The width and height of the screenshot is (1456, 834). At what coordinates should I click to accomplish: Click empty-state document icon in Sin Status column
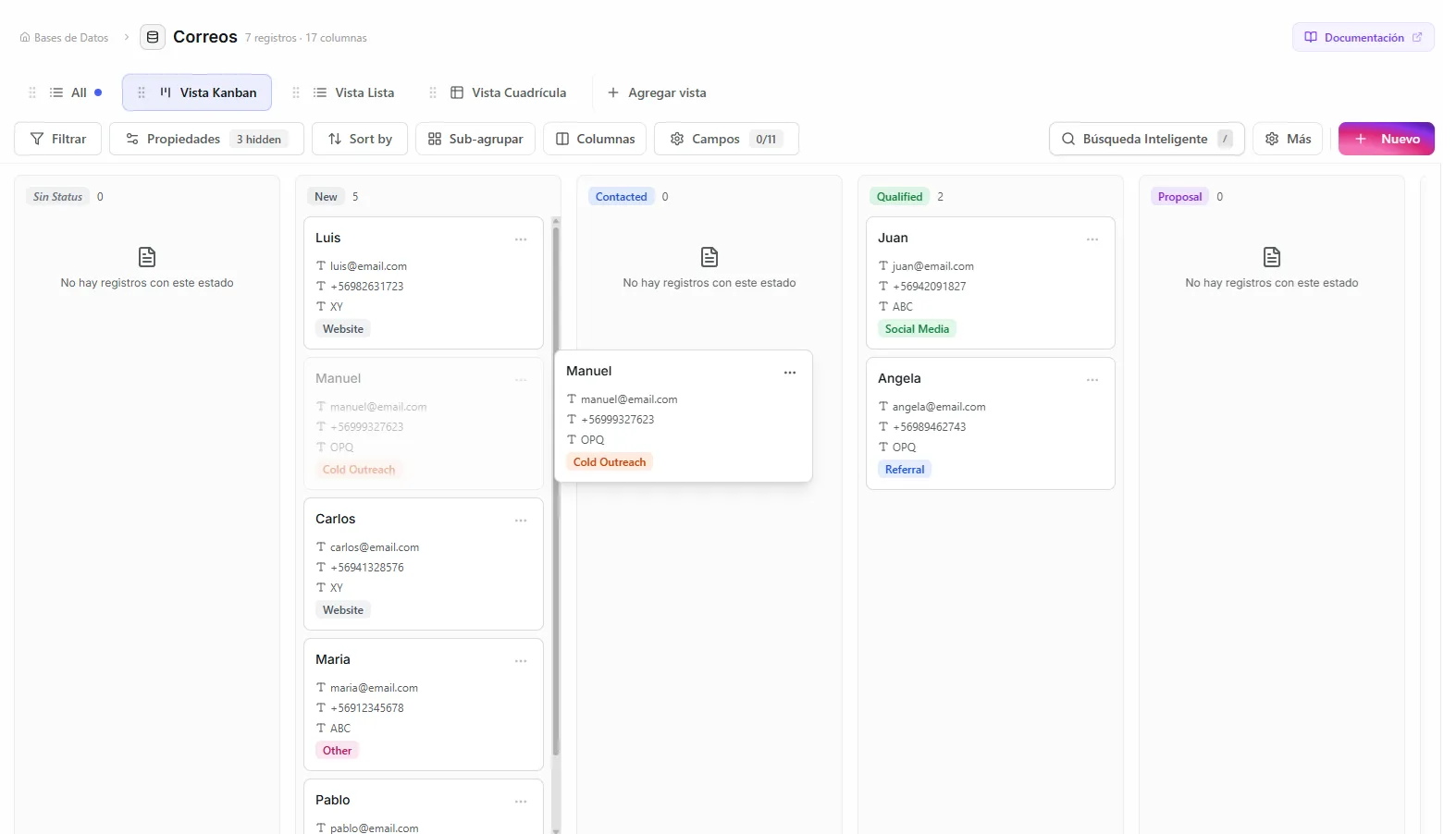coord(147,257)
